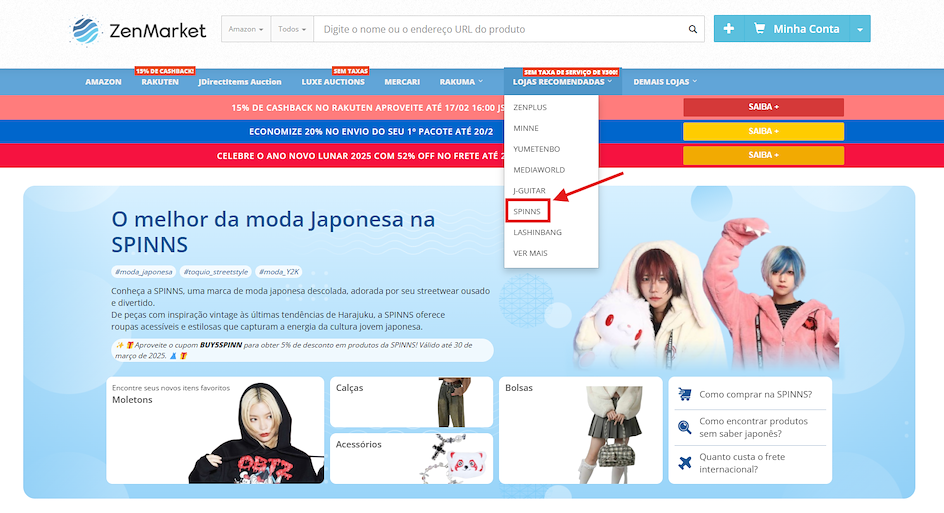Click the ZenMarket logo
The height and width of the screenshot is (513, 944).
click(138, 30)
